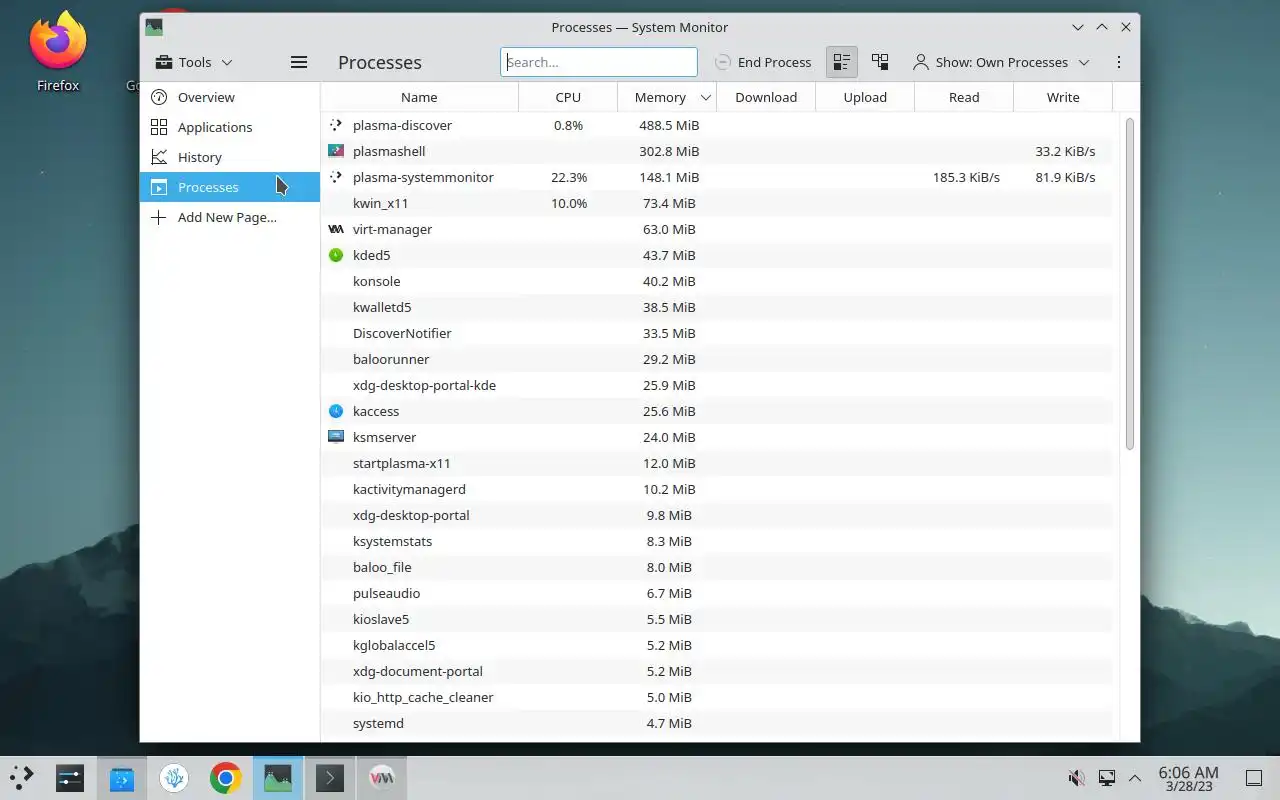This screenshot has height=800, width=1280.
Task: Select the plasma-discover process icon
Action: (x=336, y=125)
